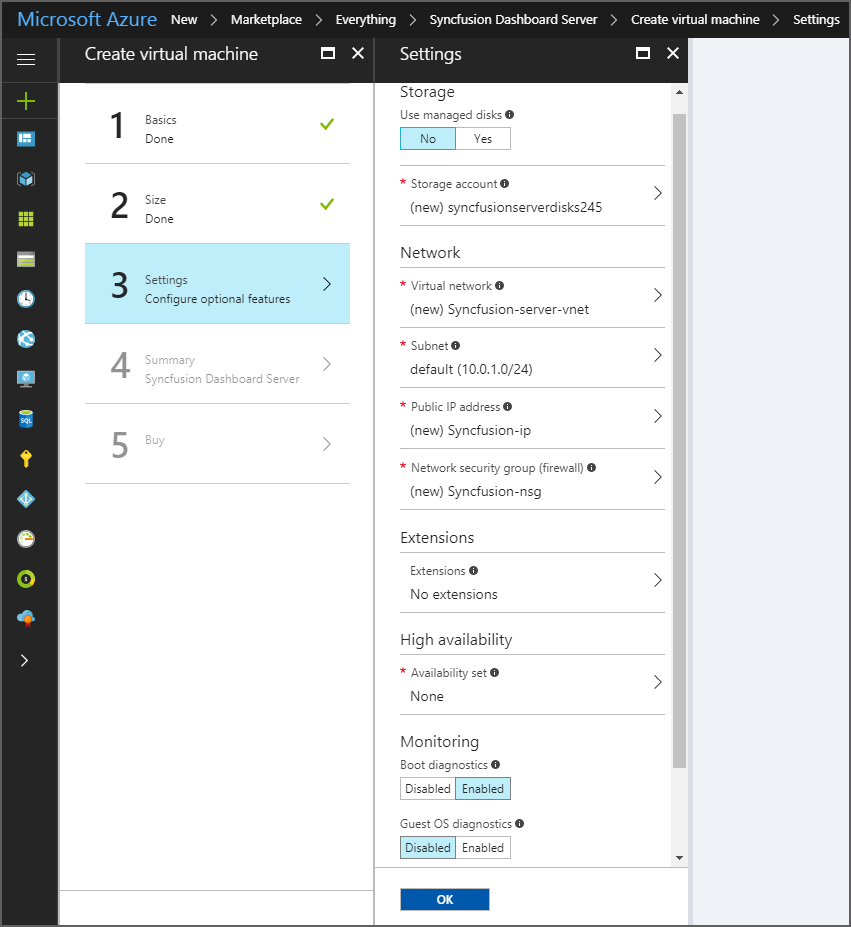
Task: Click info icon beside Extensions label
Action: (474, 571)
